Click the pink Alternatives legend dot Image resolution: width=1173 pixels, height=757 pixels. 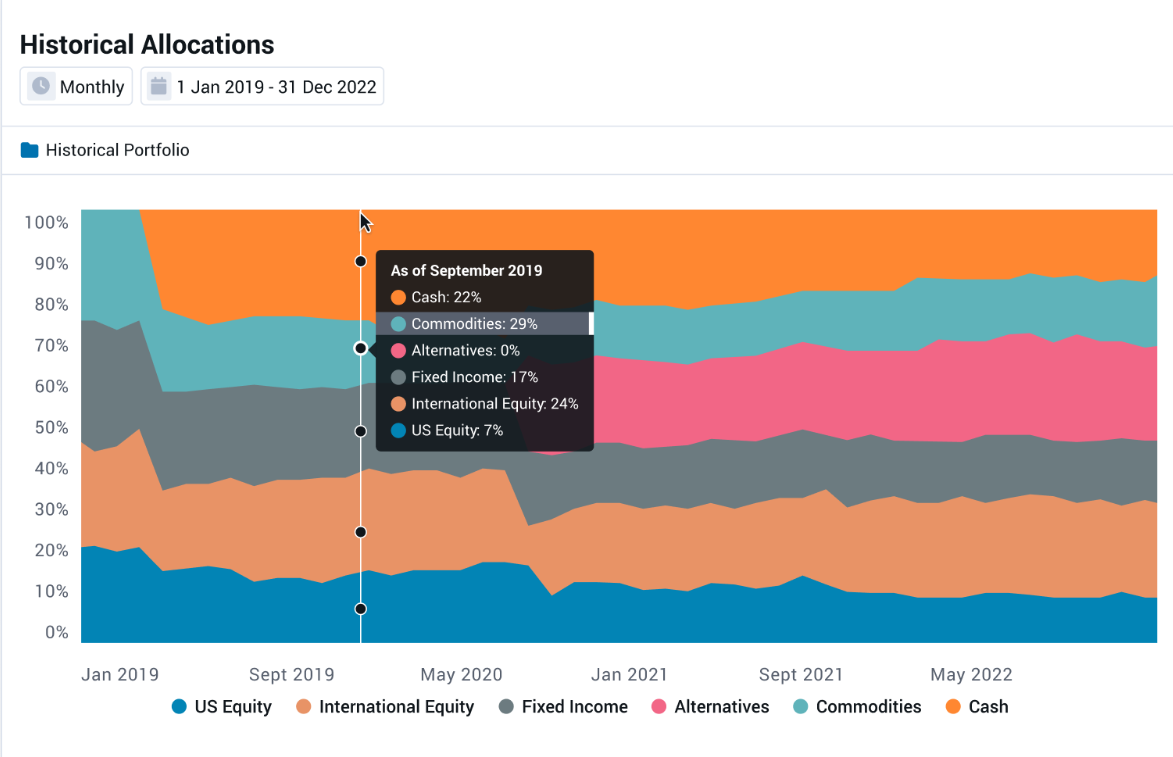pos(659,707)
